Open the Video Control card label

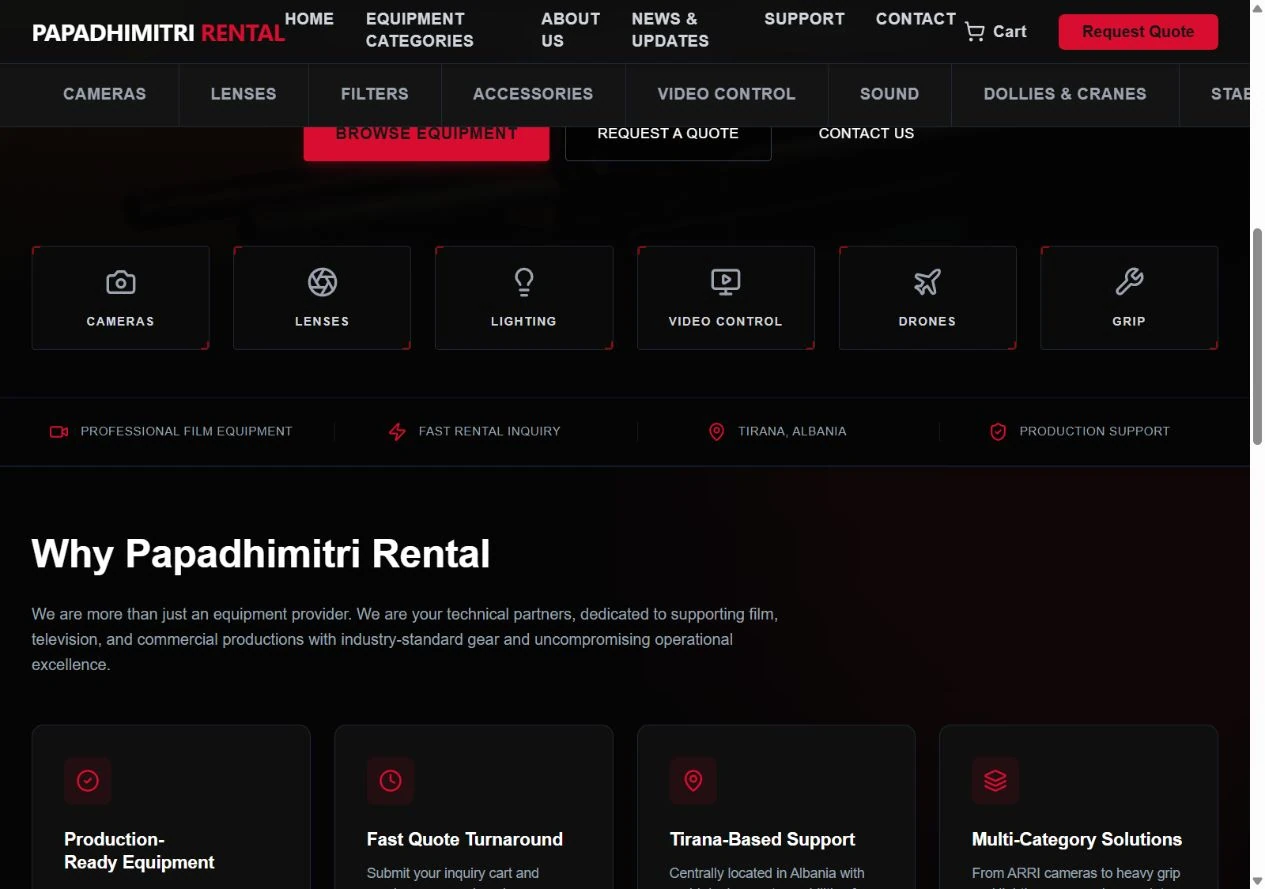tap(726, 322)
